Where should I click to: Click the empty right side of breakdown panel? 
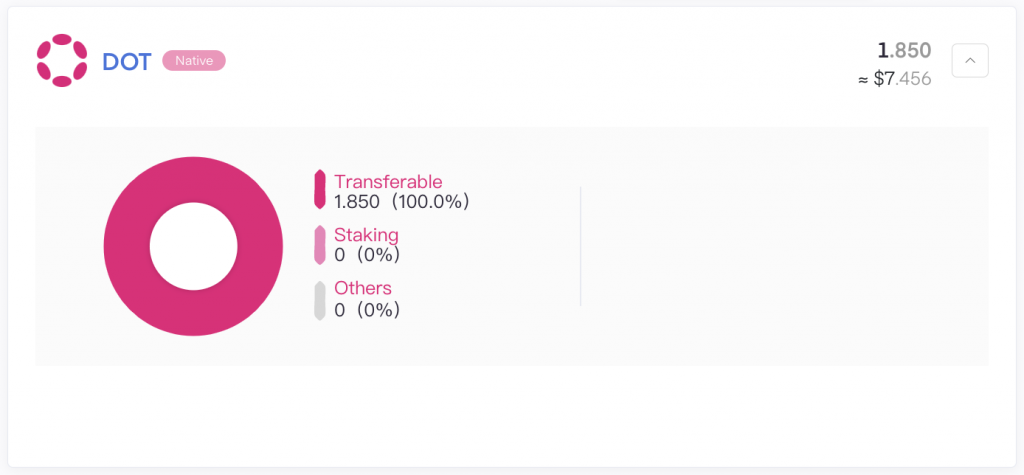784,246
